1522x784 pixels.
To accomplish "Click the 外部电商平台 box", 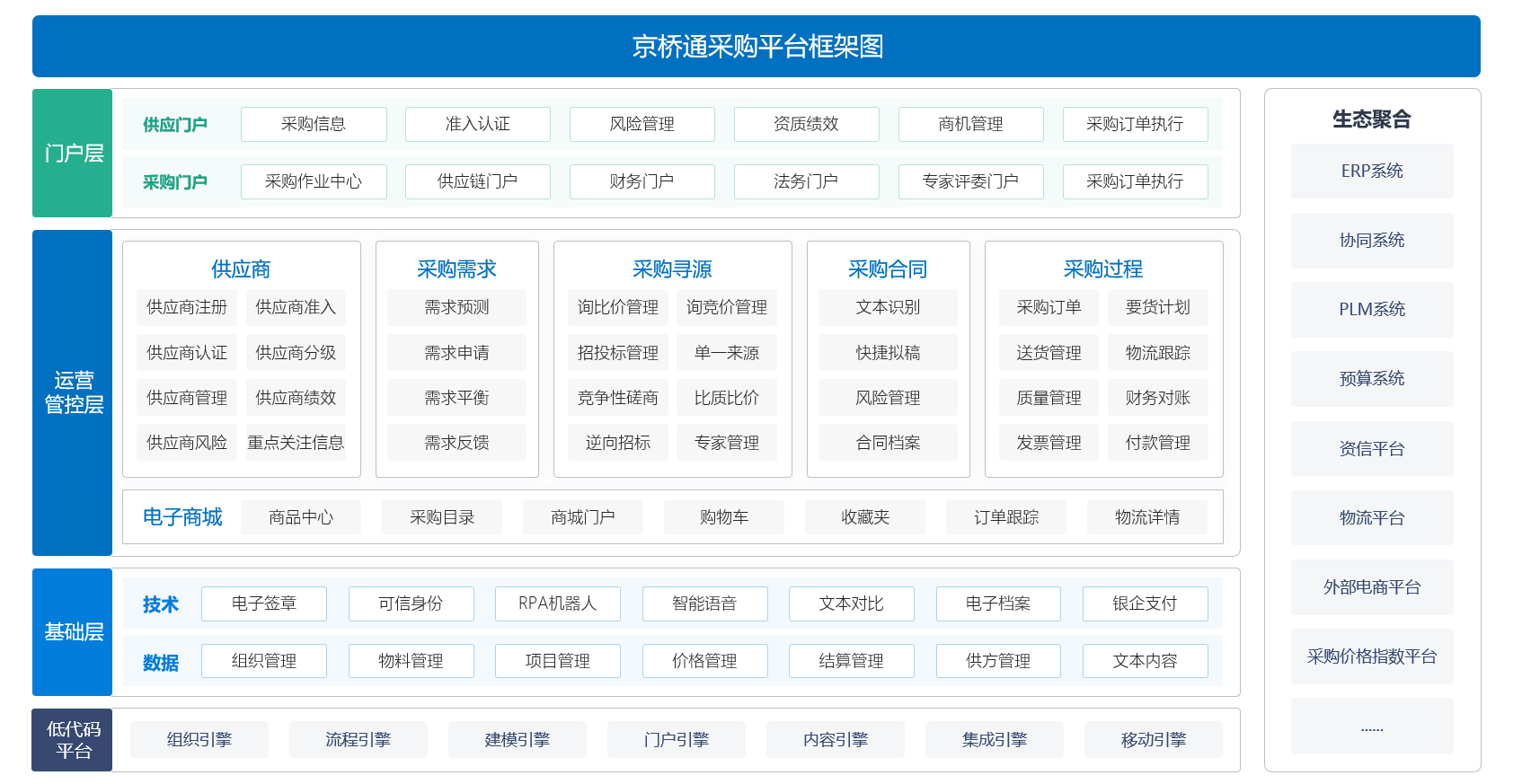I will click(1372, 587).
